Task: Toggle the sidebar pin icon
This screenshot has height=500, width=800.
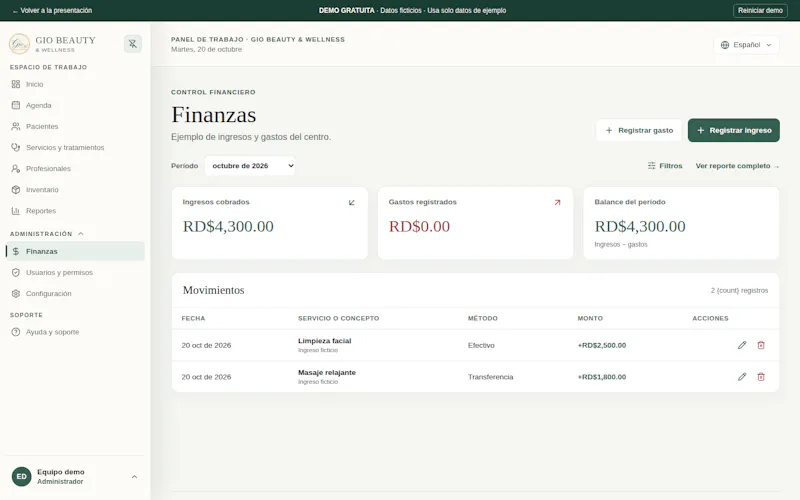Action: pyautogui.click(x=133, y=44)
